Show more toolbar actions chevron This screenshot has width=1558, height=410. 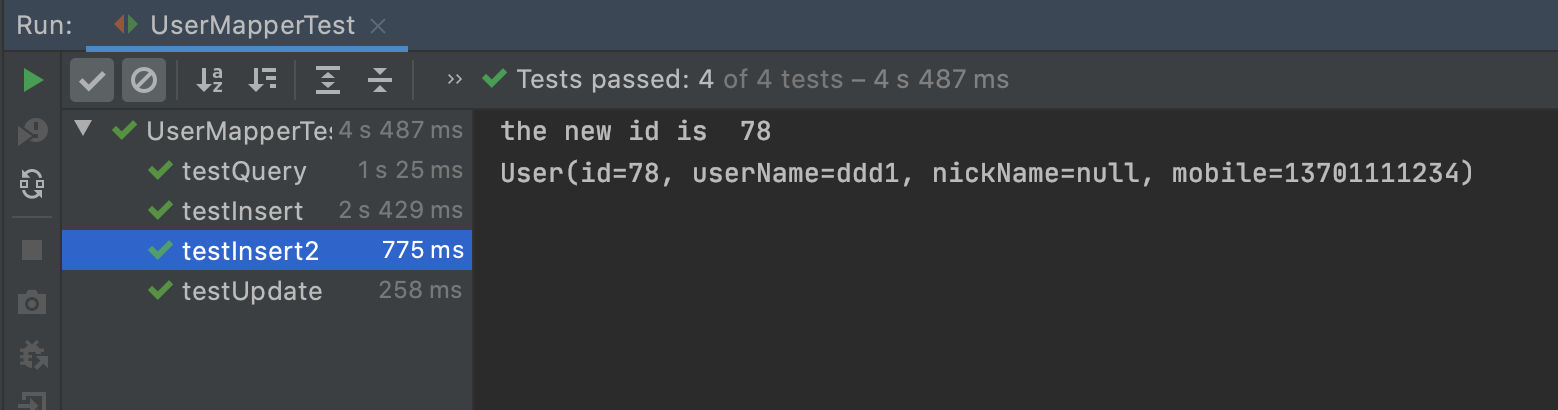point(455,79)
